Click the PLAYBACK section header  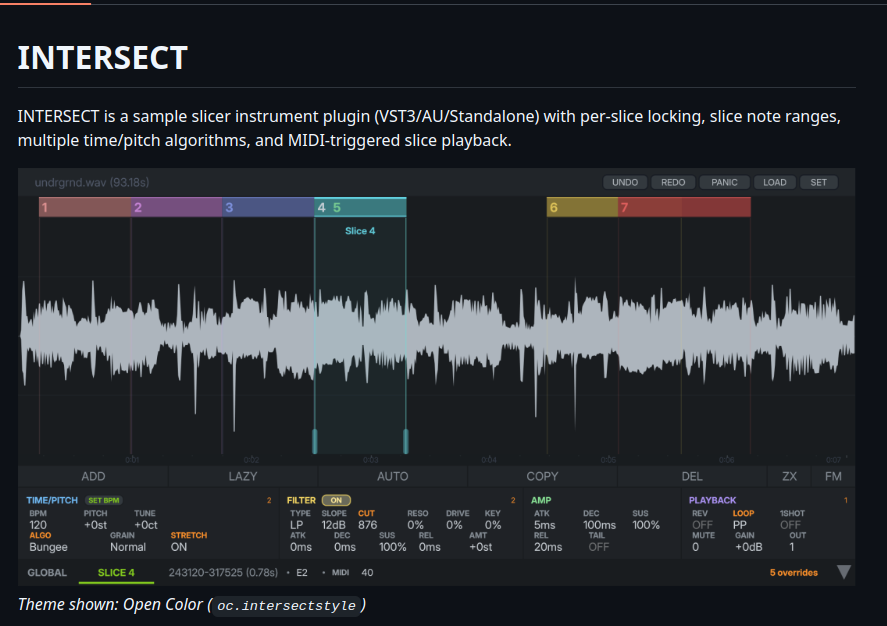[x=712, y=500]
